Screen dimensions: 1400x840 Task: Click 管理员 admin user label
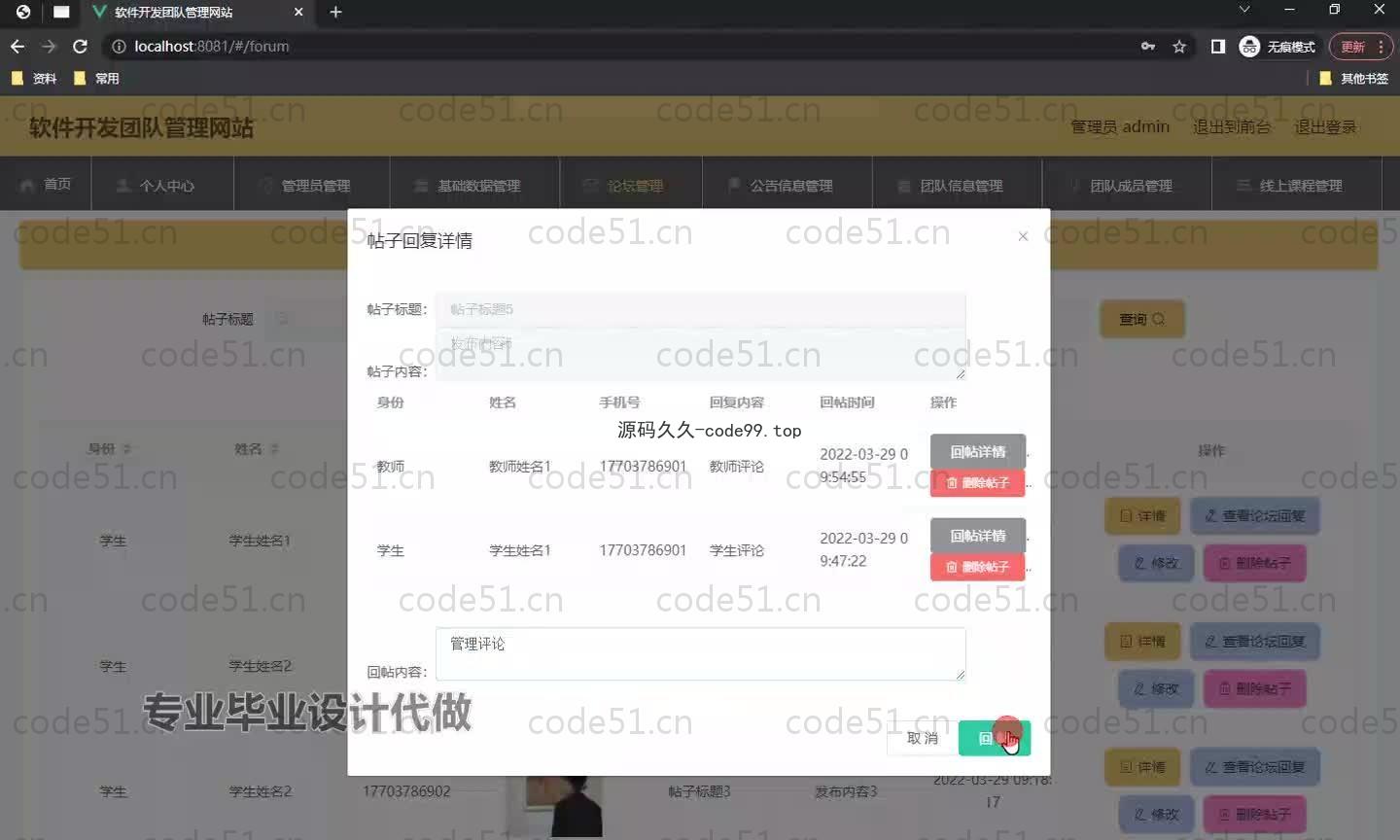click(x=1120, y=126)
